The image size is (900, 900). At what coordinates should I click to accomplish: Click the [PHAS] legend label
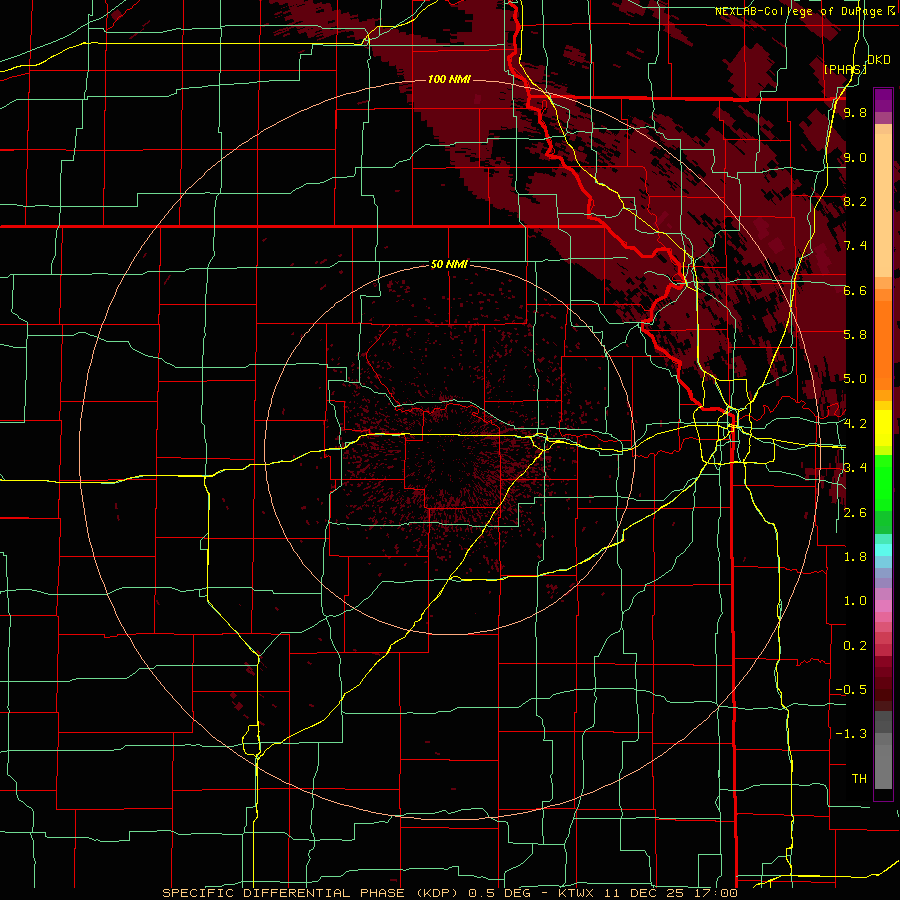click(845, 69)
